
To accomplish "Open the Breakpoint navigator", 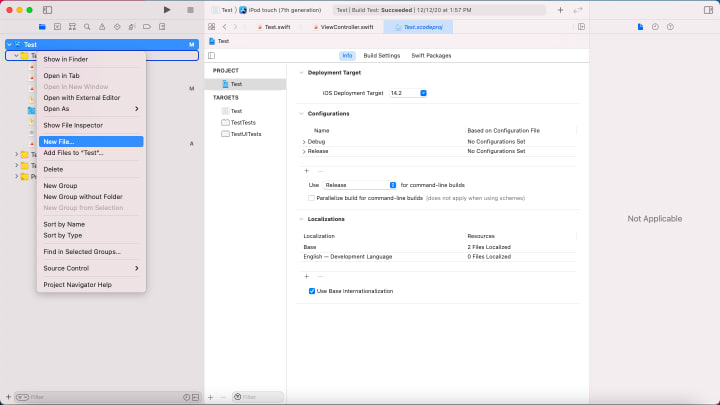I will (x=147, y=27).
